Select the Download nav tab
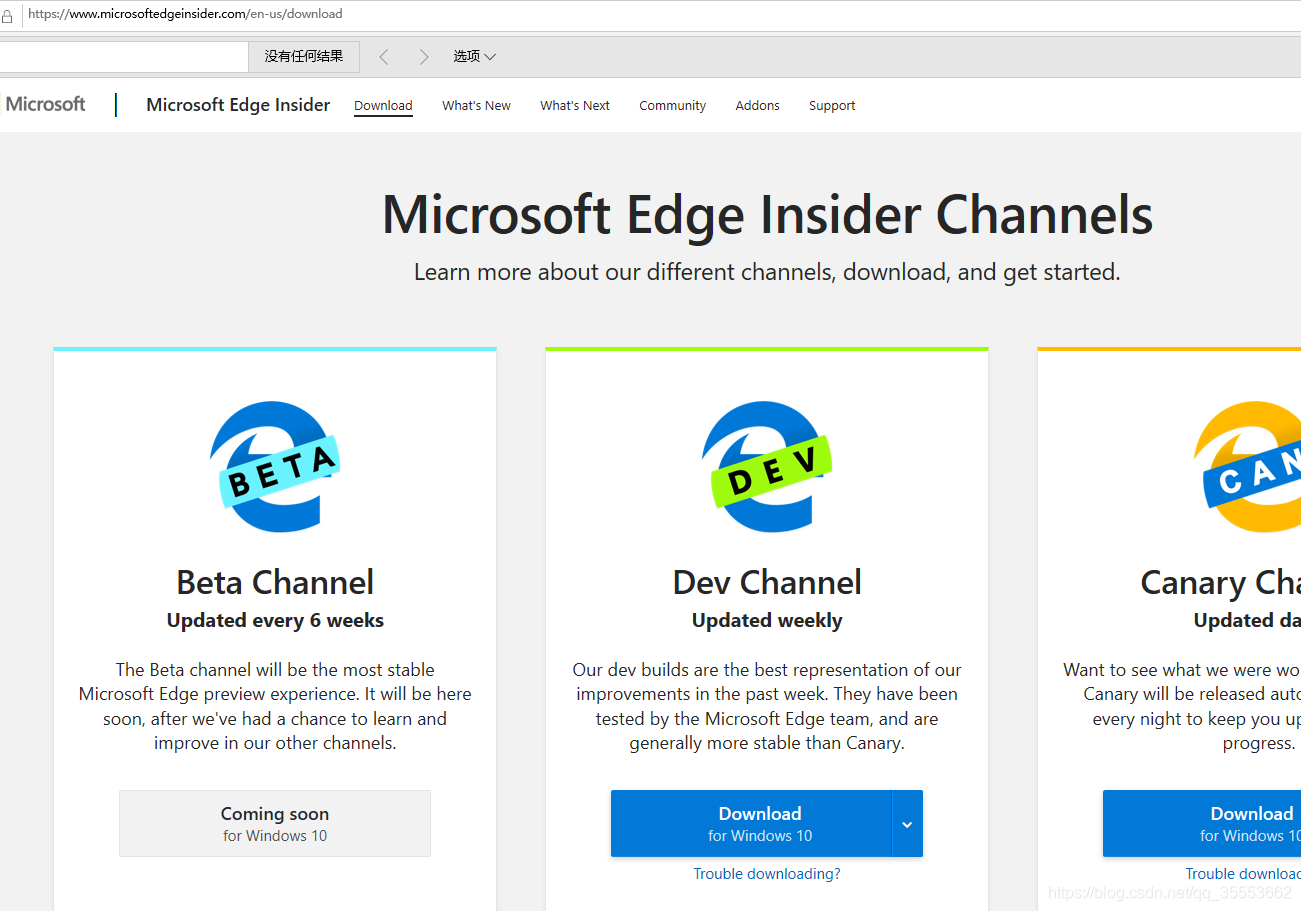This screenshot has width=1301, height=911. pos(383,106)
